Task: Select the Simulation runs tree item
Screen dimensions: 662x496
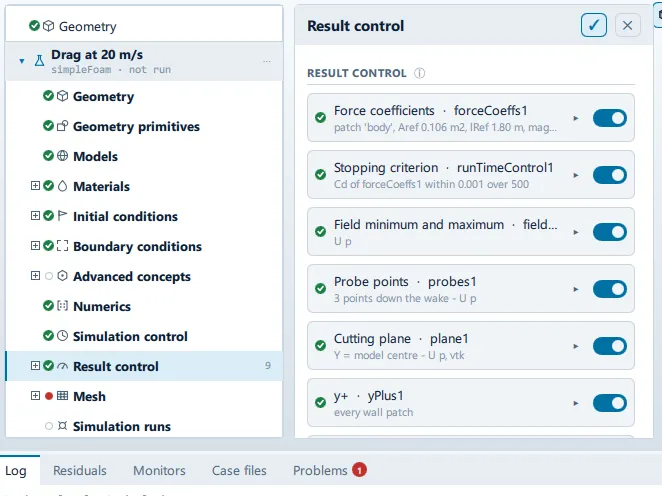Action: (144, 426)
